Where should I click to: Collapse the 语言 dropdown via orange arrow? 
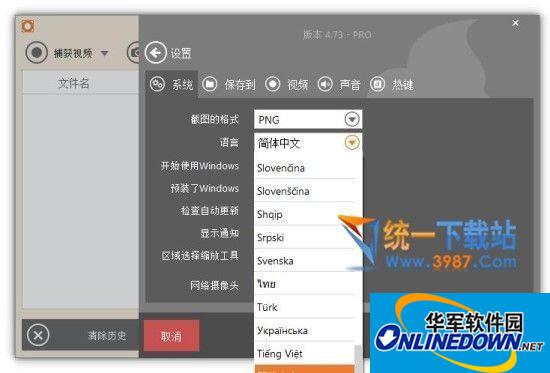352,143
